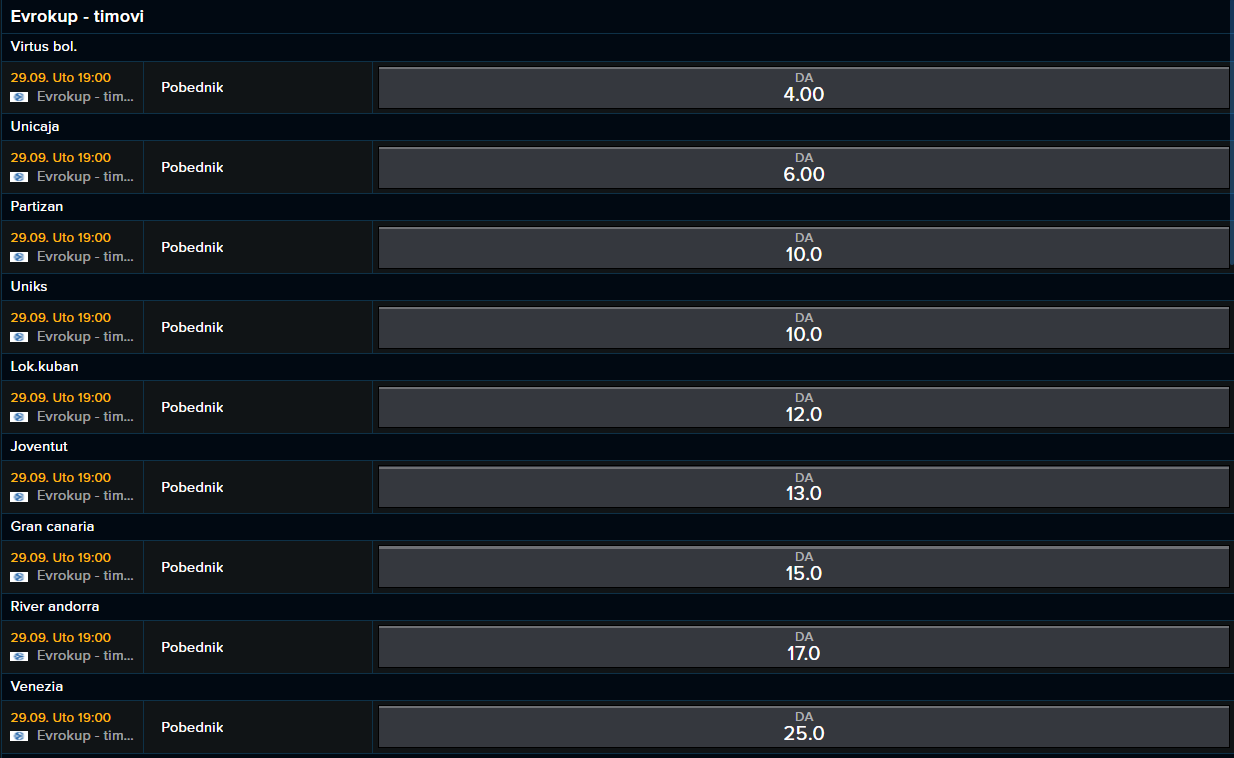This screenshot has width=1234, height=758.
Task: Click the league flag icon in Joventut row
Action: point(19,497)
